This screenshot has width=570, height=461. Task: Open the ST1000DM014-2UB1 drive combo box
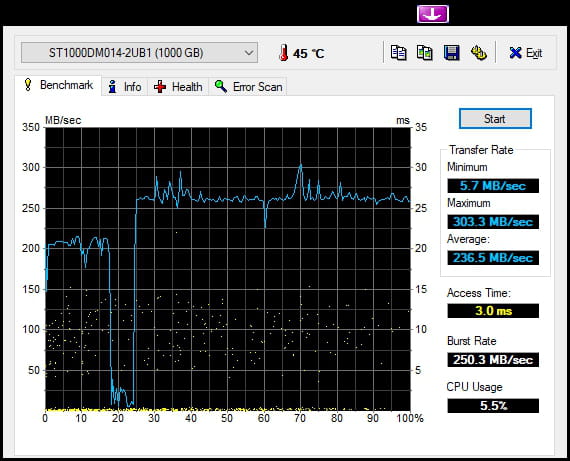pos(139,53)
